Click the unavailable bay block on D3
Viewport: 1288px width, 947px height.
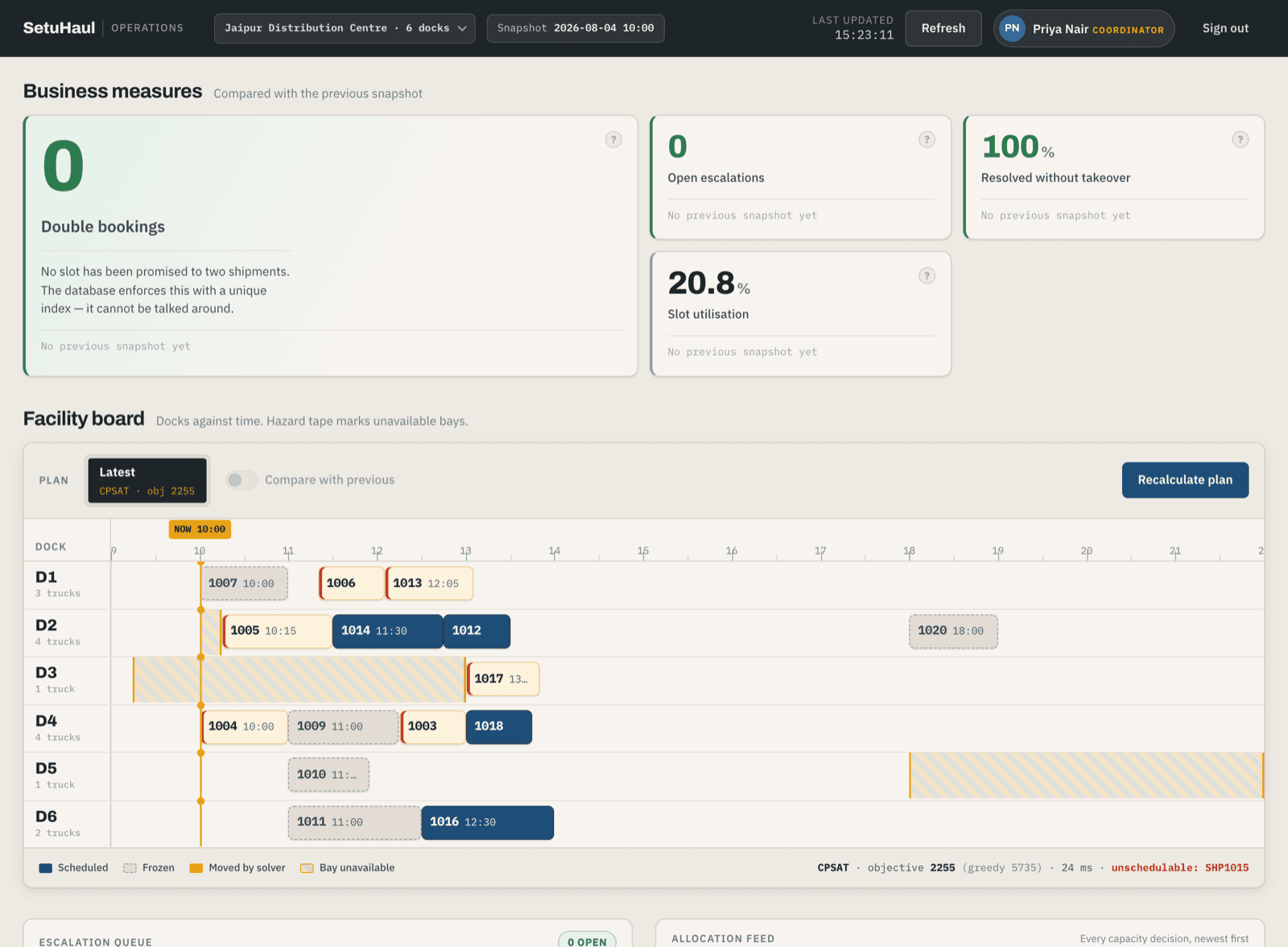299,680
